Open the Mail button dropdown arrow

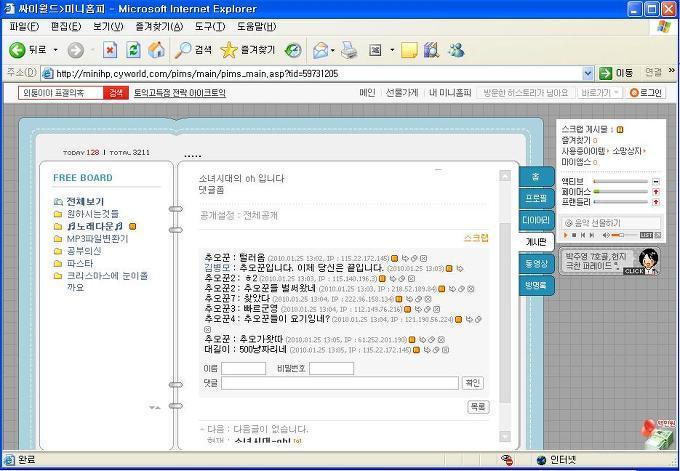[x=333, y=51]
